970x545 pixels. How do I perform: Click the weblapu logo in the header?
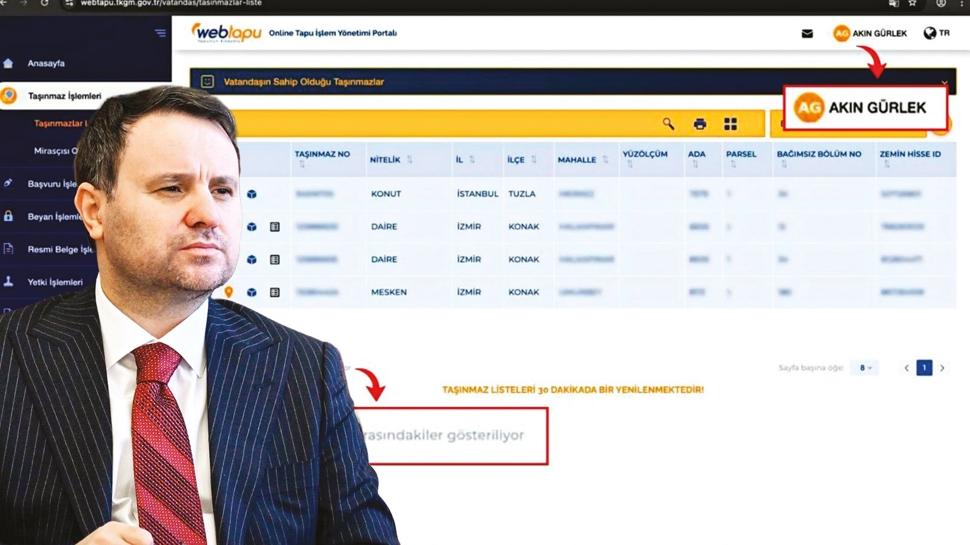click(x=226, y=33)
